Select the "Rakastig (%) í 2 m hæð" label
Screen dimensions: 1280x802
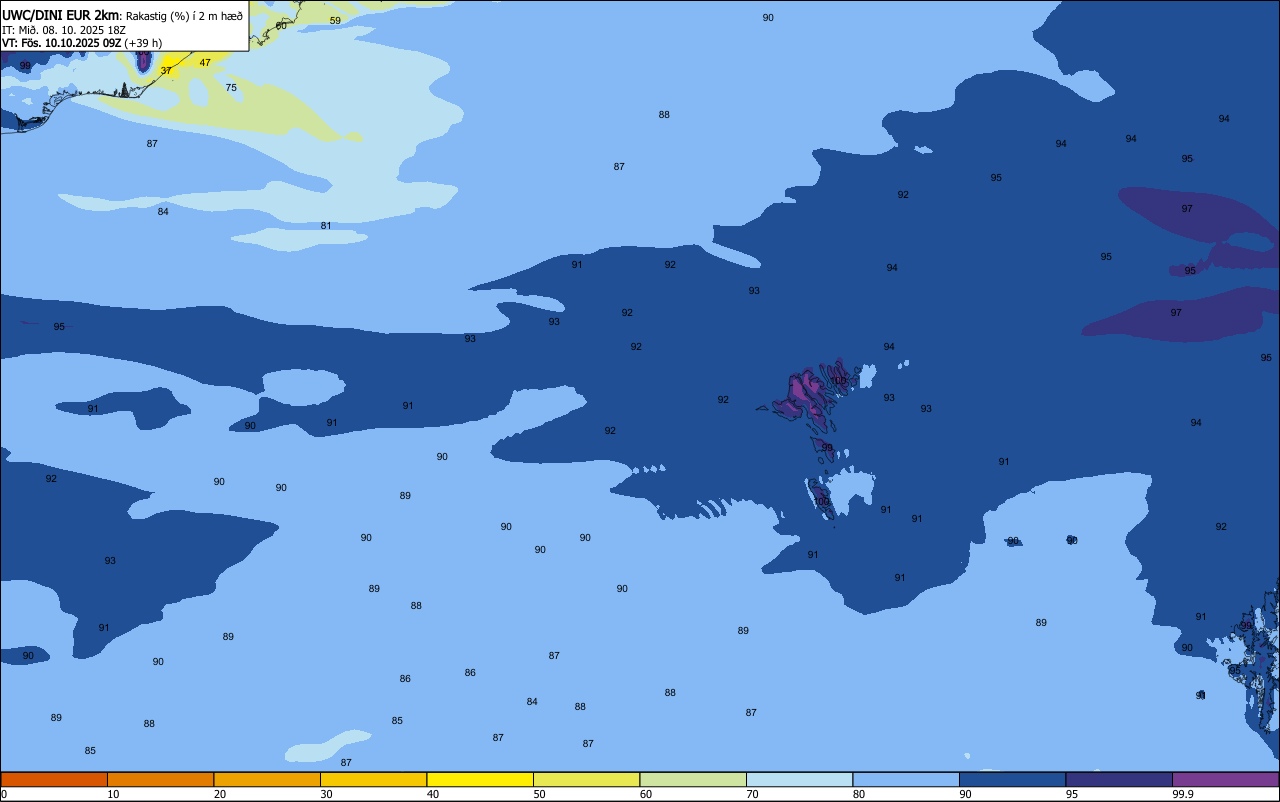point(184,16)
